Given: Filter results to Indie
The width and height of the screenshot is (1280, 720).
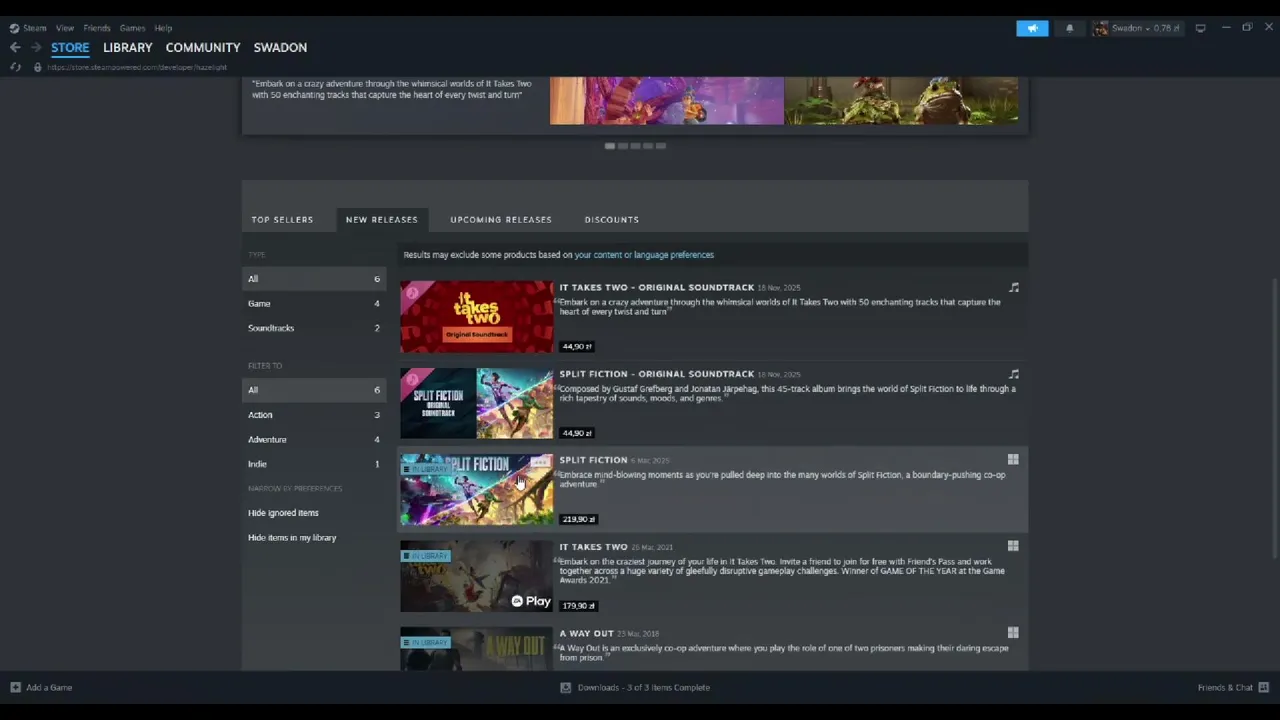Looking at the screenshot, I should click(314, 464).
